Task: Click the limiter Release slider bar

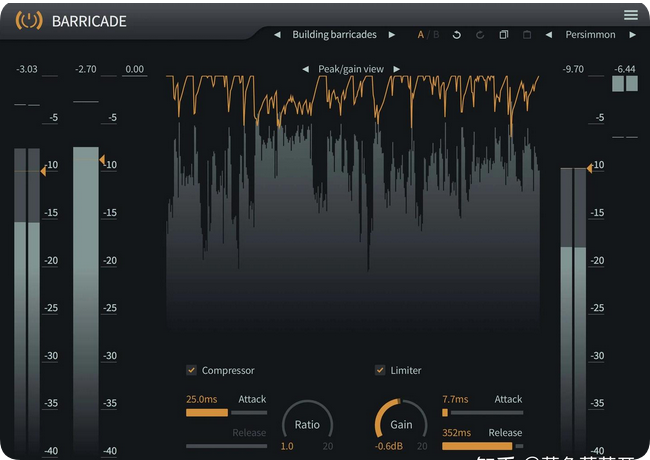Action: (x=483, y=446)
